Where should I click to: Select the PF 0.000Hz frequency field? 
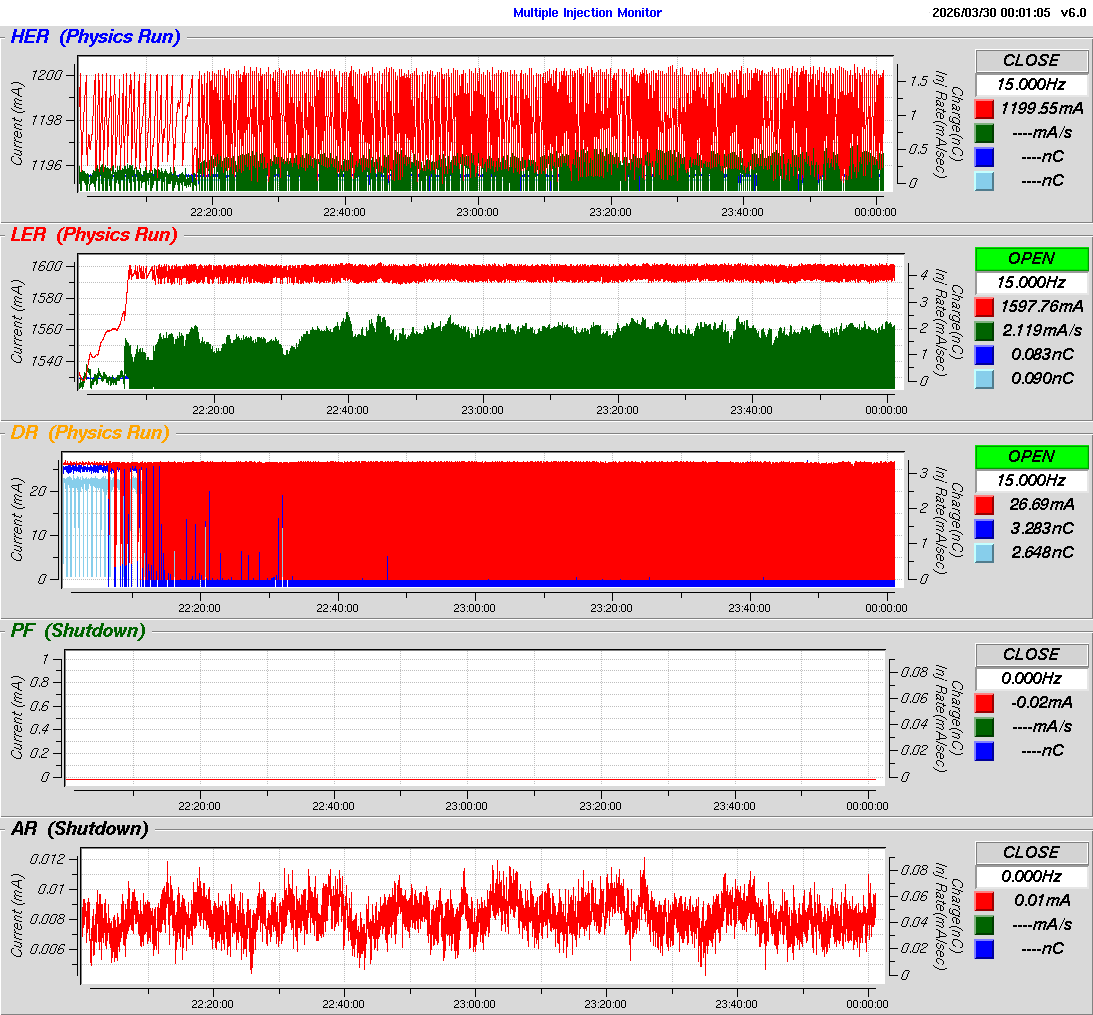(x=1031, y=678)
